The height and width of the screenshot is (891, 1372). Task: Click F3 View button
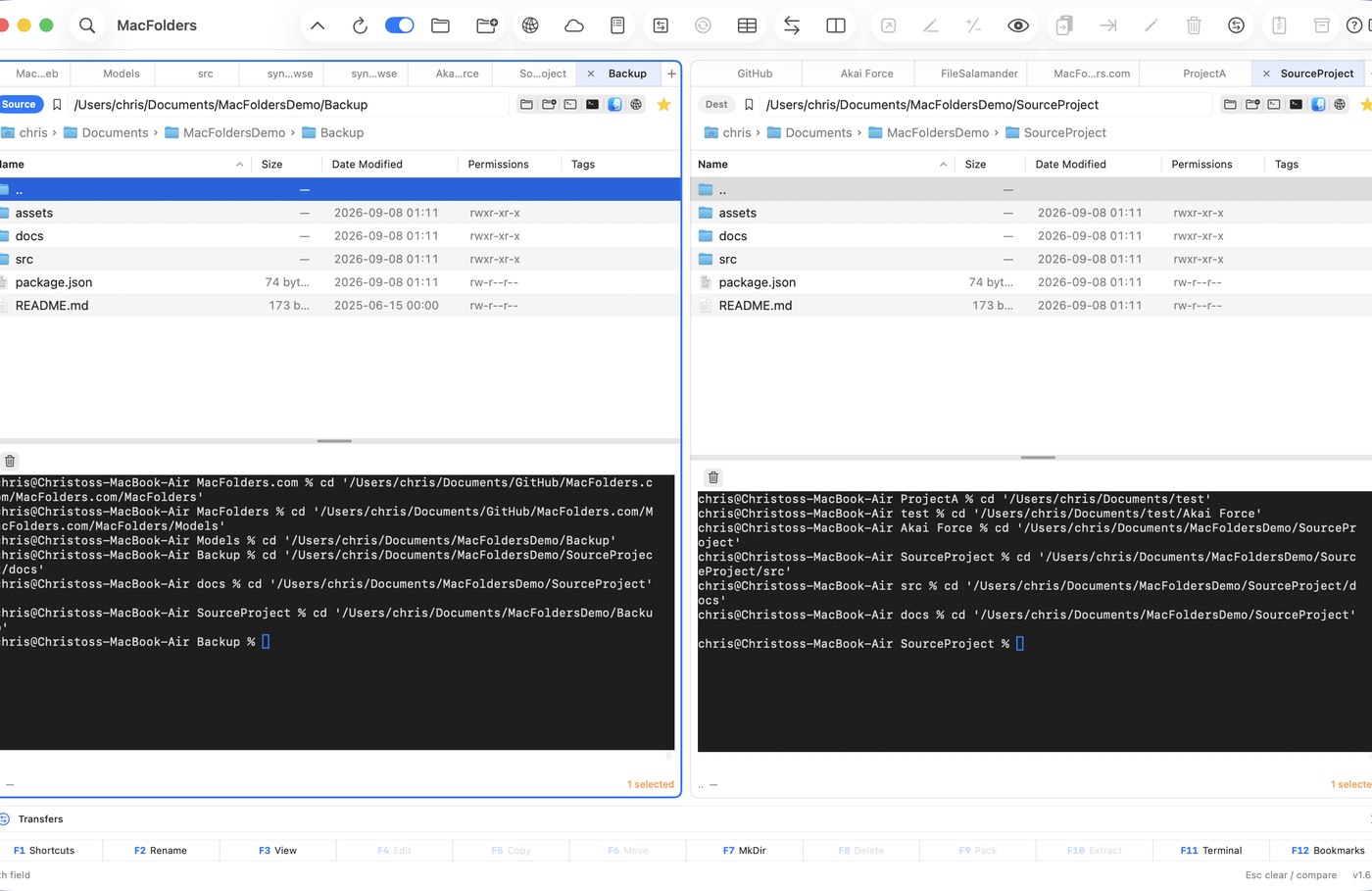coord(277,851)
